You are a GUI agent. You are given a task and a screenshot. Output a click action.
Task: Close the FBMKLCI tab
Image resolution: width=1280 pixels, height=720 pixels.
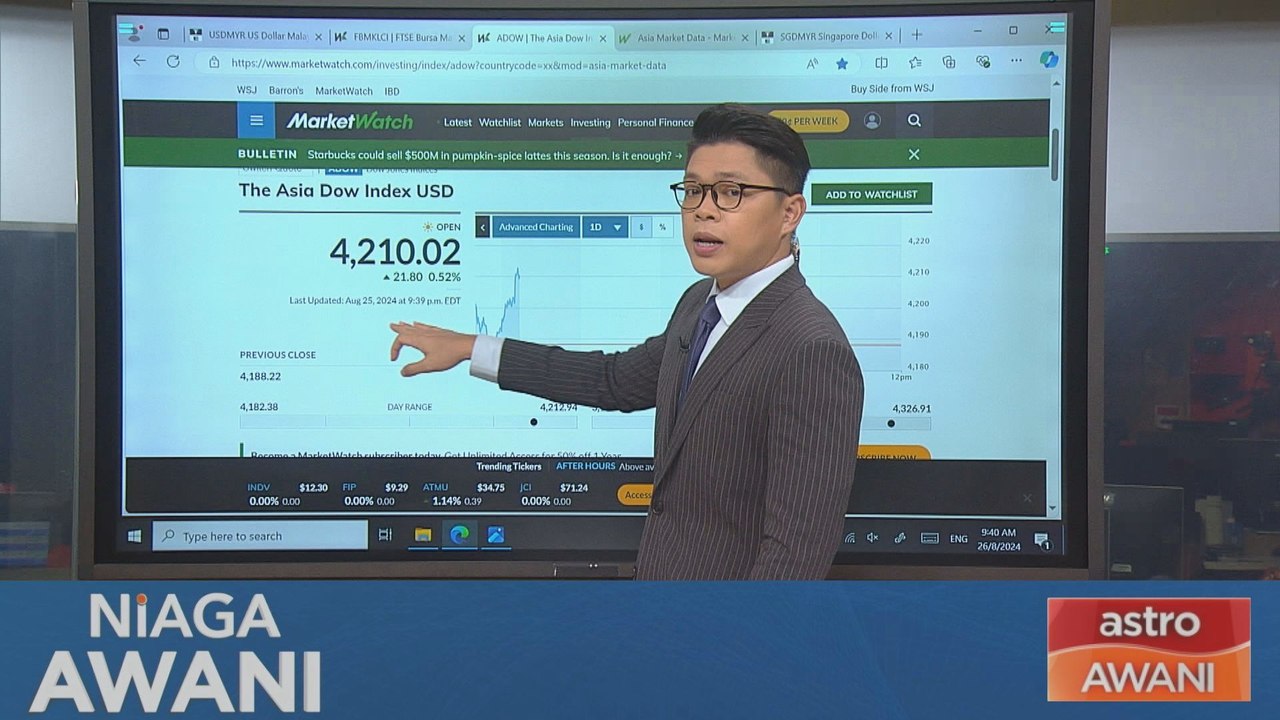tap(461, 38)
